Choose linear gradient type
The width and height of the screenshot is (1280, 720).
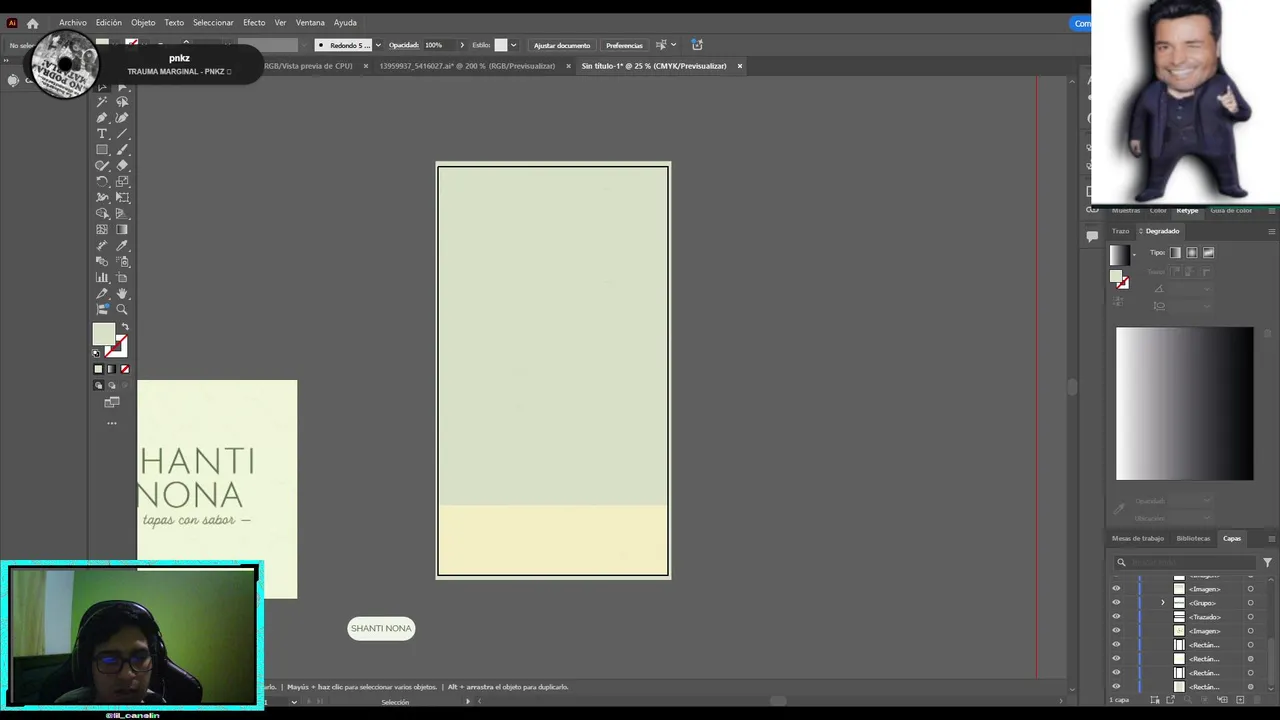[1175, 253]
